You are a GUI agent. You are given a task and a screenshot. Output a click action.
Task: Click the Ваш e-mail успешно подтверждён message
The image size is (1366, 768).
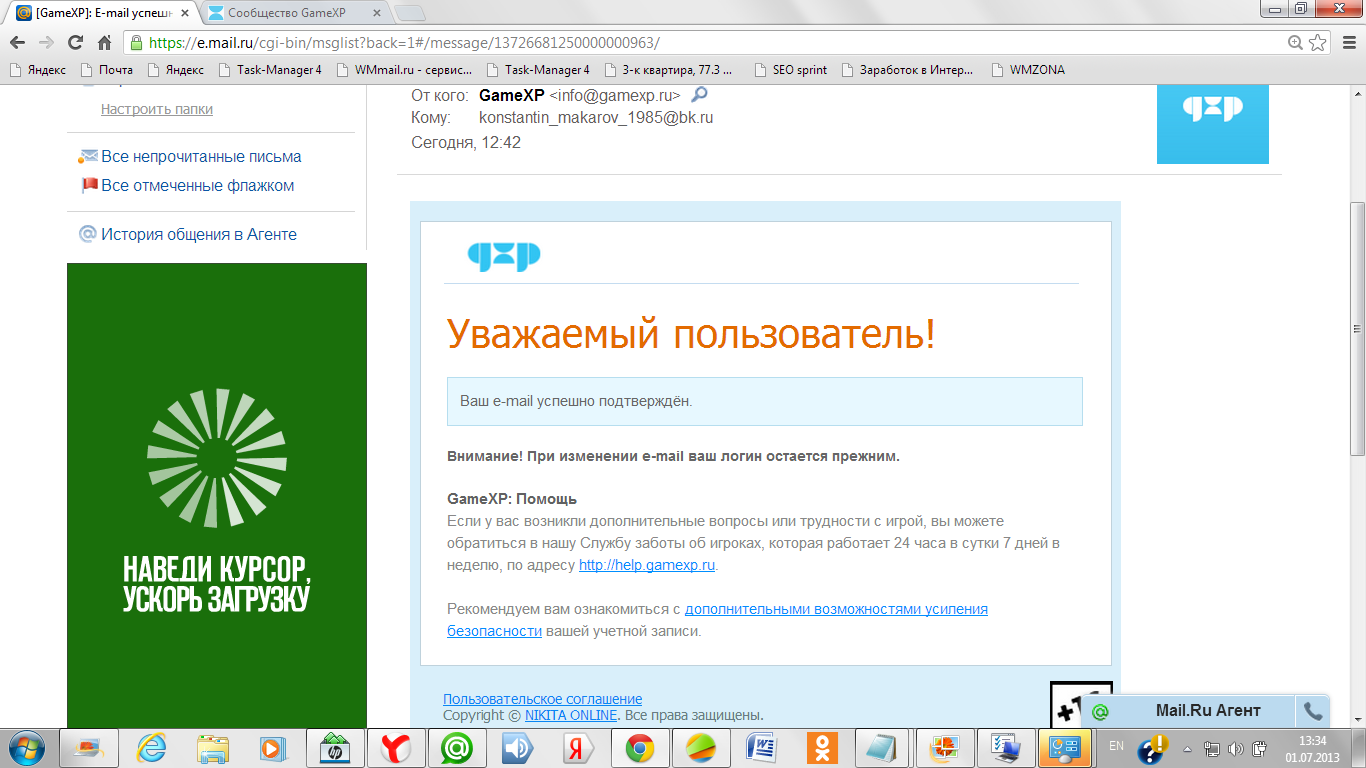[765, 401]
